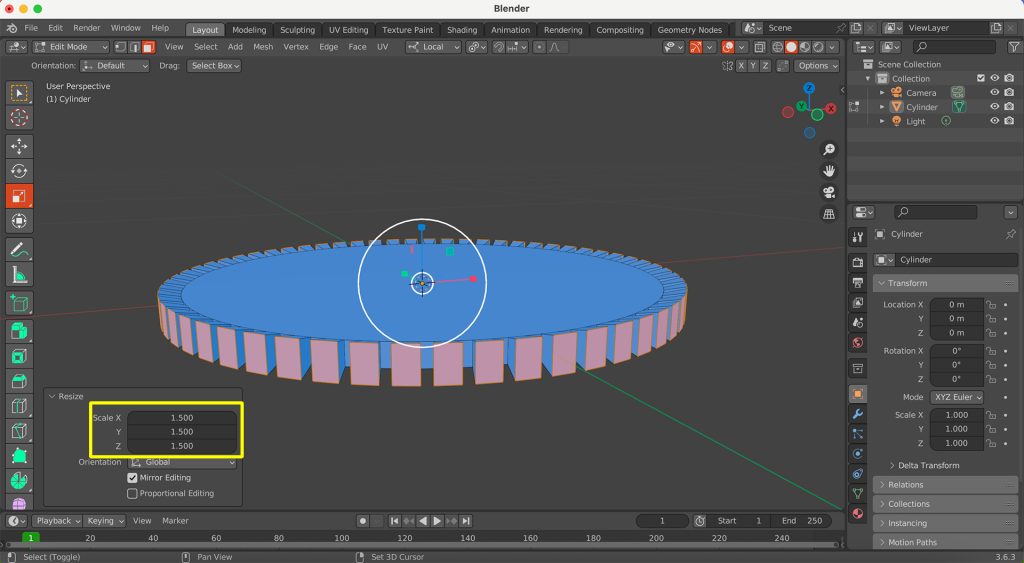1024x563 pixels.
Task: Toggle camera view icon in viewport
Action: 829,193
